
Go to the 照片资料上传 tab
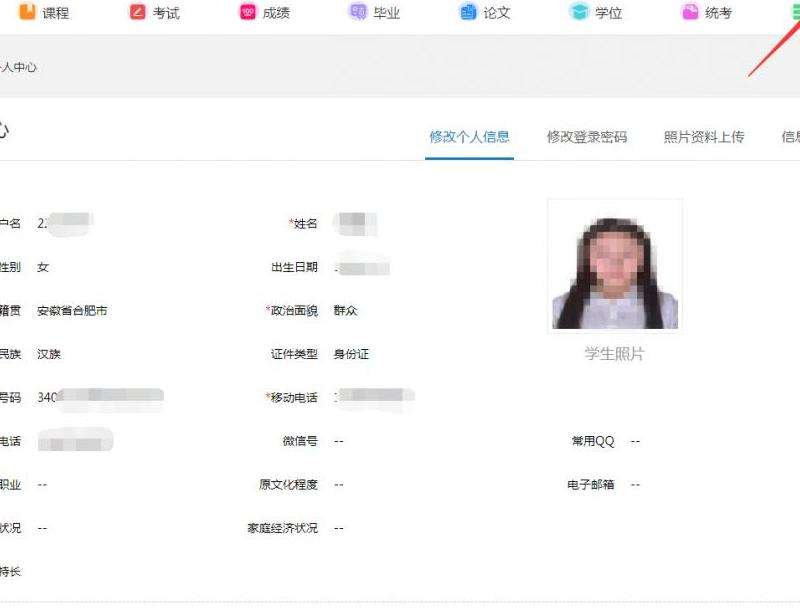704,137
